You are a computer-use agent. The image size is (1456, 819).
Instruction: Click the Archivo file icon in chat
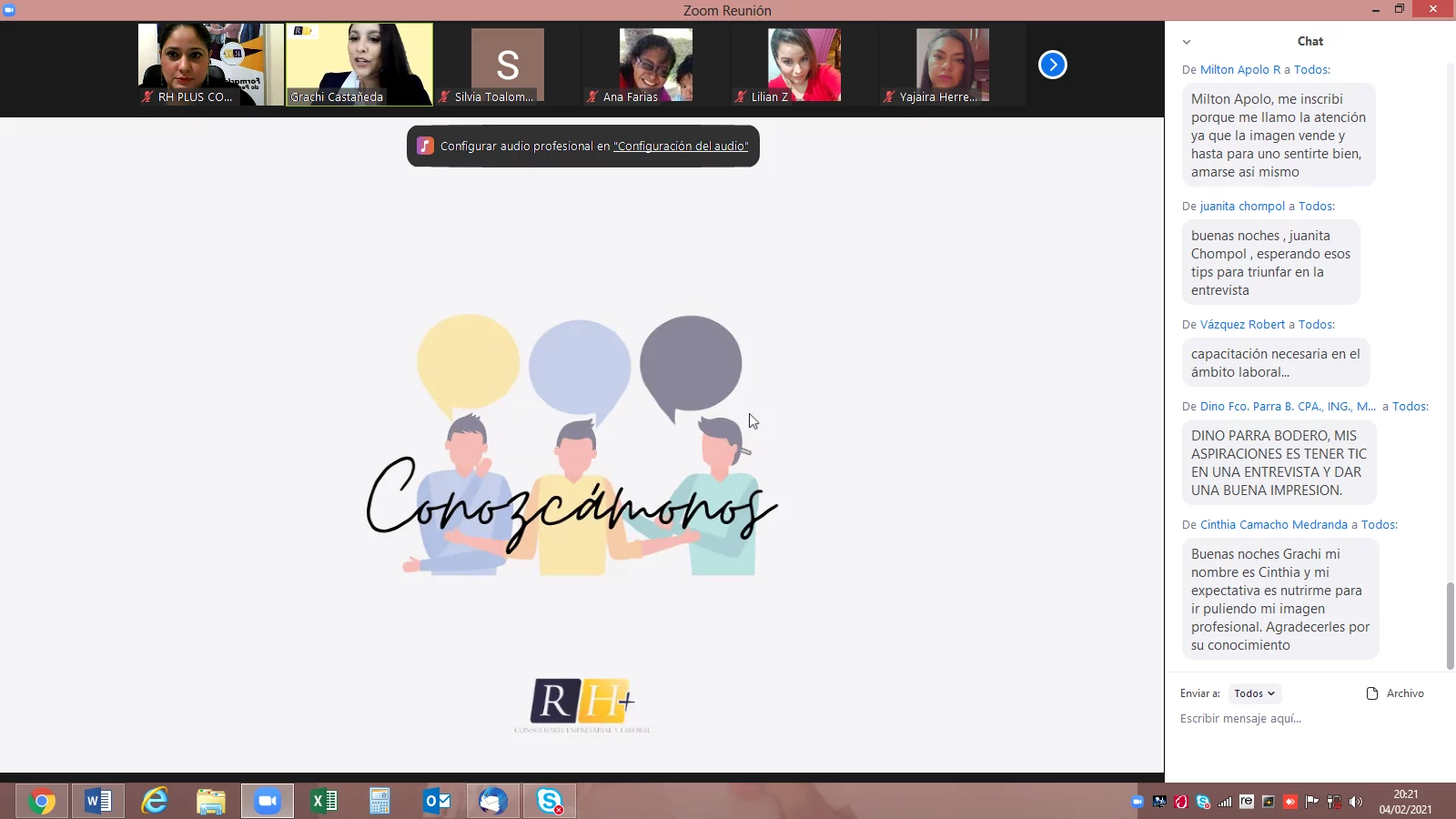click(x=1372, y=693)
